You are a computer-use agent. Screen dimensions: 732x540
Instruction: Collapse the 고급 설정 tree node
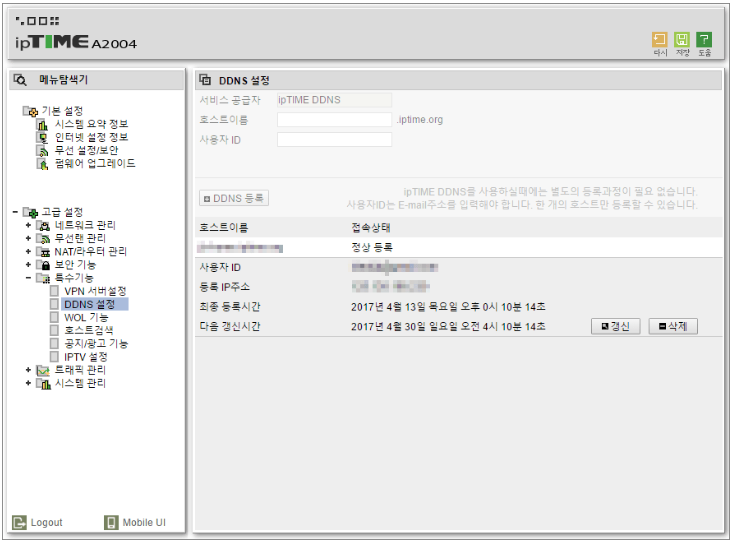(15, 212)
